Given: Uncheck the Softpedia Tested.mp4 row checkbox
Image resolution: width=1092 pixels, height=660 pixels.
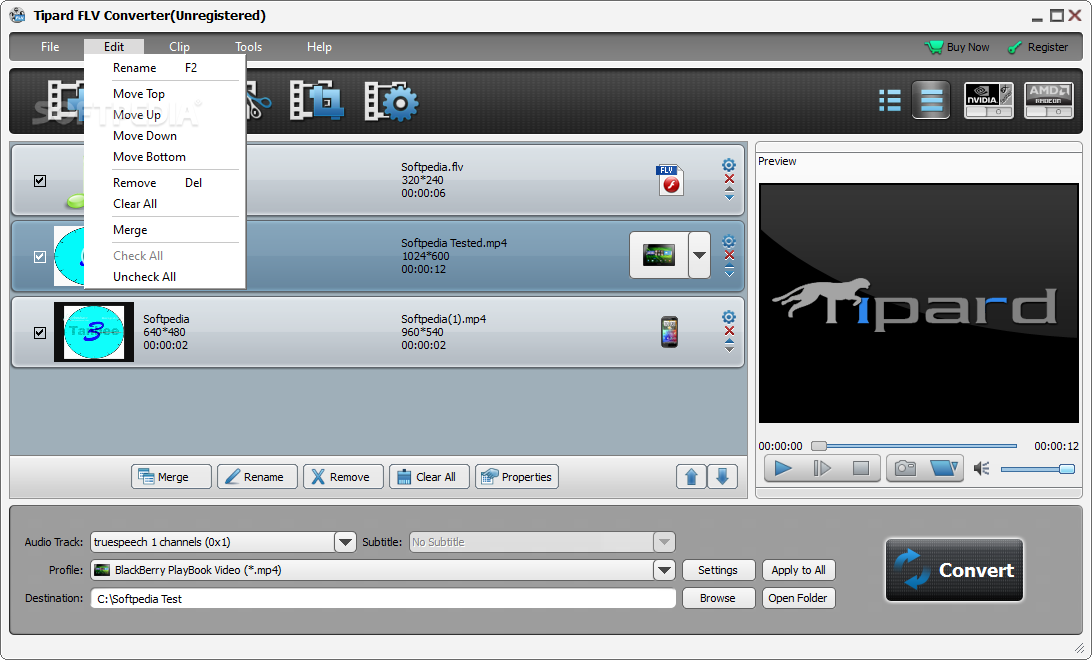Looking at the screenshot, I should [40, 257].
